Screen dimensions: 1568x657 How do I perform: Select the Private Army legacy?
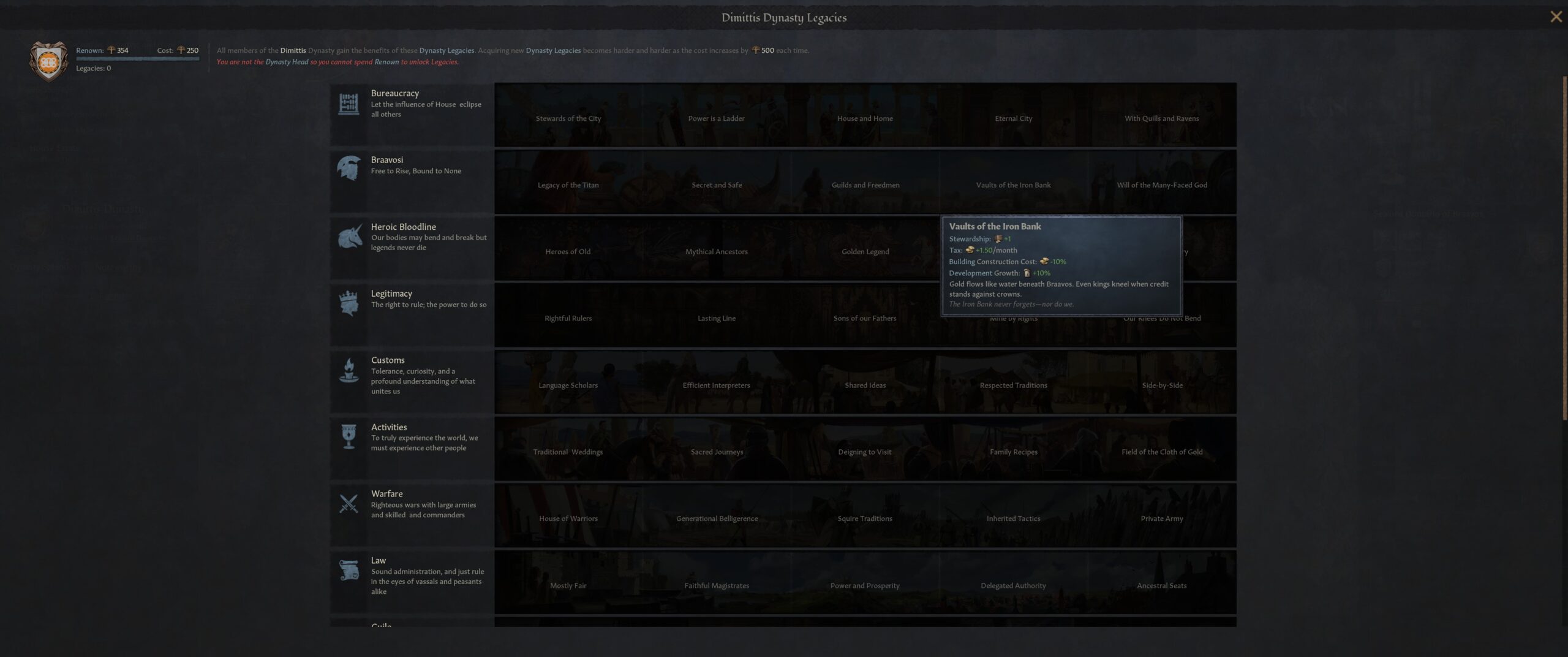click(x=1161, y=518)
